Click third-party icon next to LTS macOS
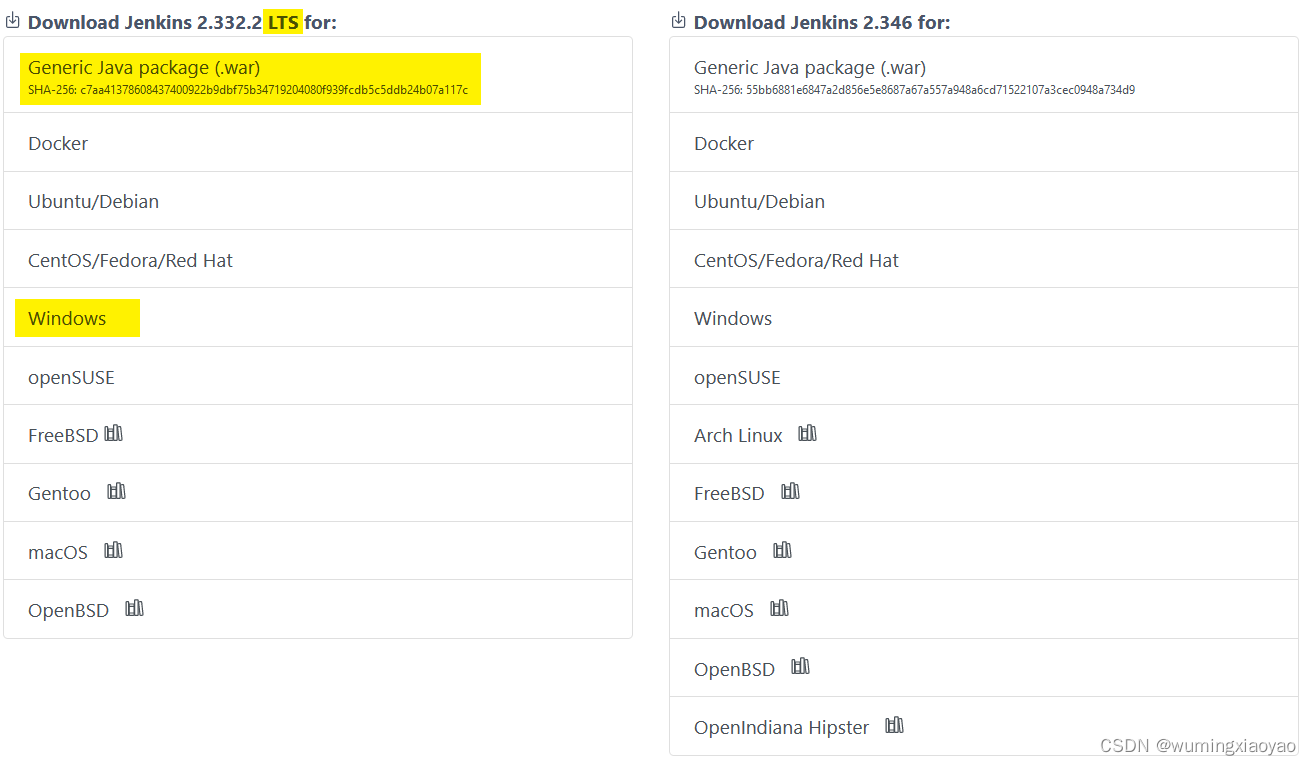Viewport: 1311px width, 765px height. pos(113,550)
